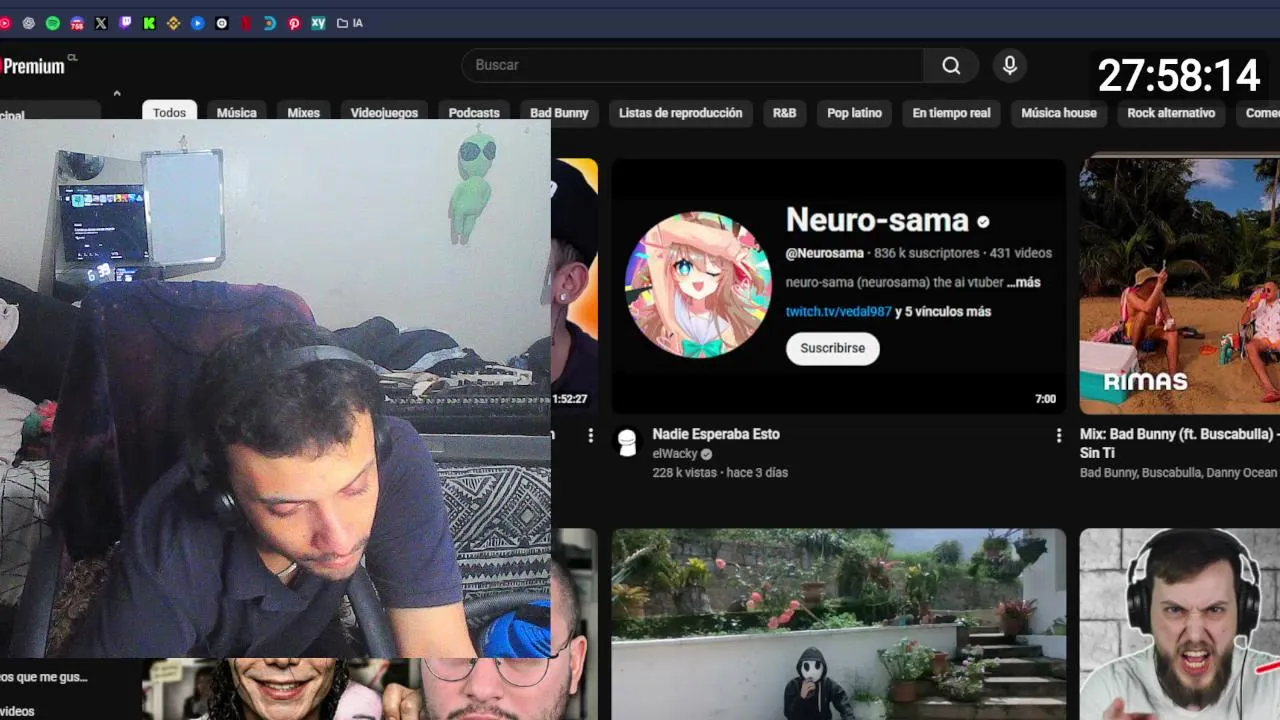Click the 27:58:14 timer overlay
This screenshot has height=720, width=1280.
[1179, 76]
